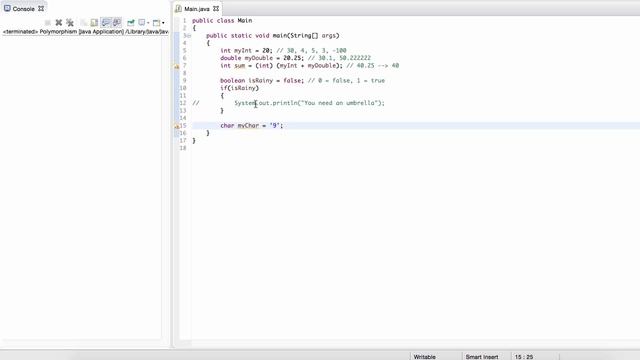Click the Open Console icon
The width and height of the screenshot is (640, 360).
coord(156,23)
